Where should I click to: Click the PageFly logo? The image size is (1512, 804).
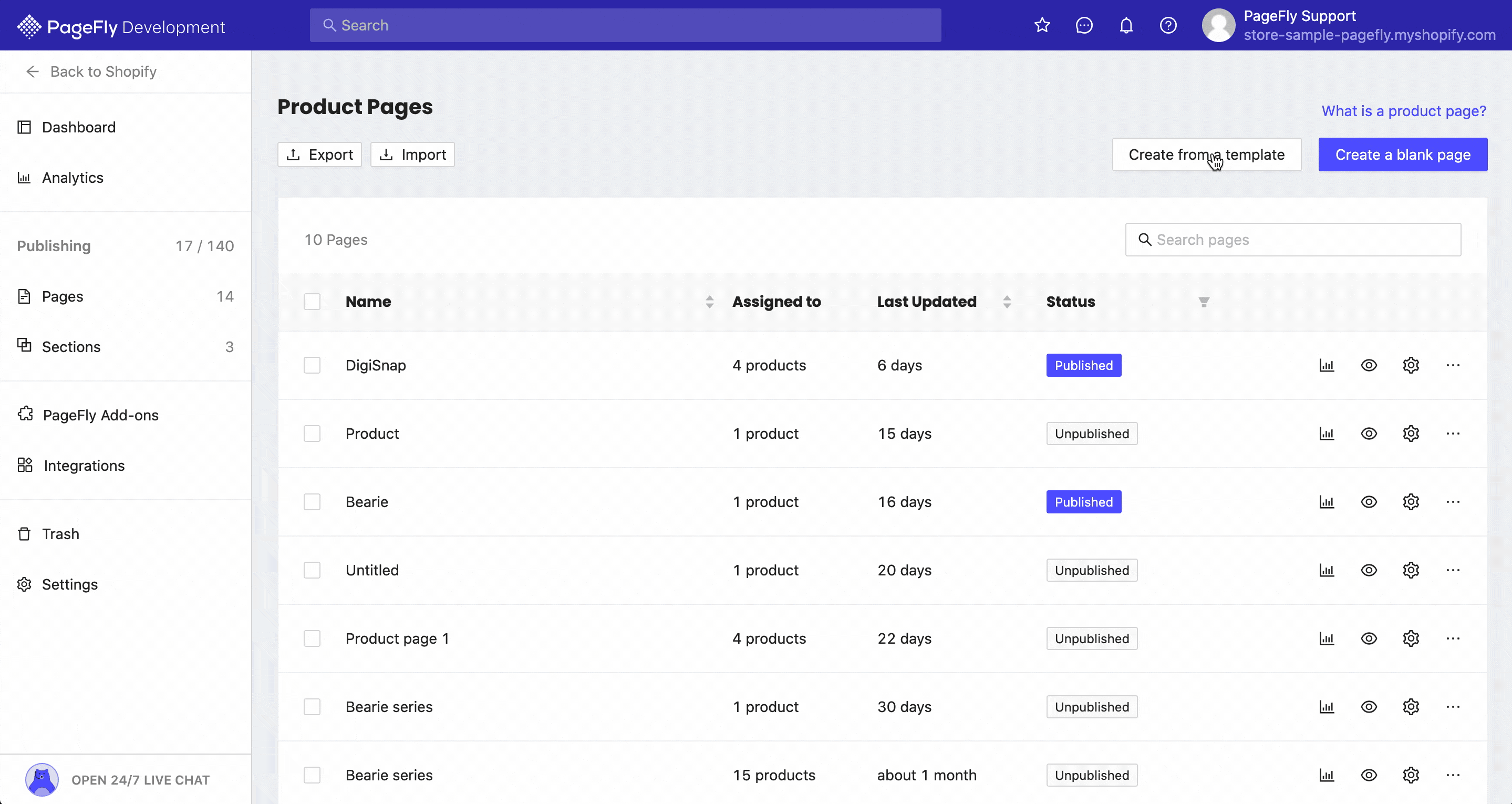pyautogui.click(x=120, y=26)
